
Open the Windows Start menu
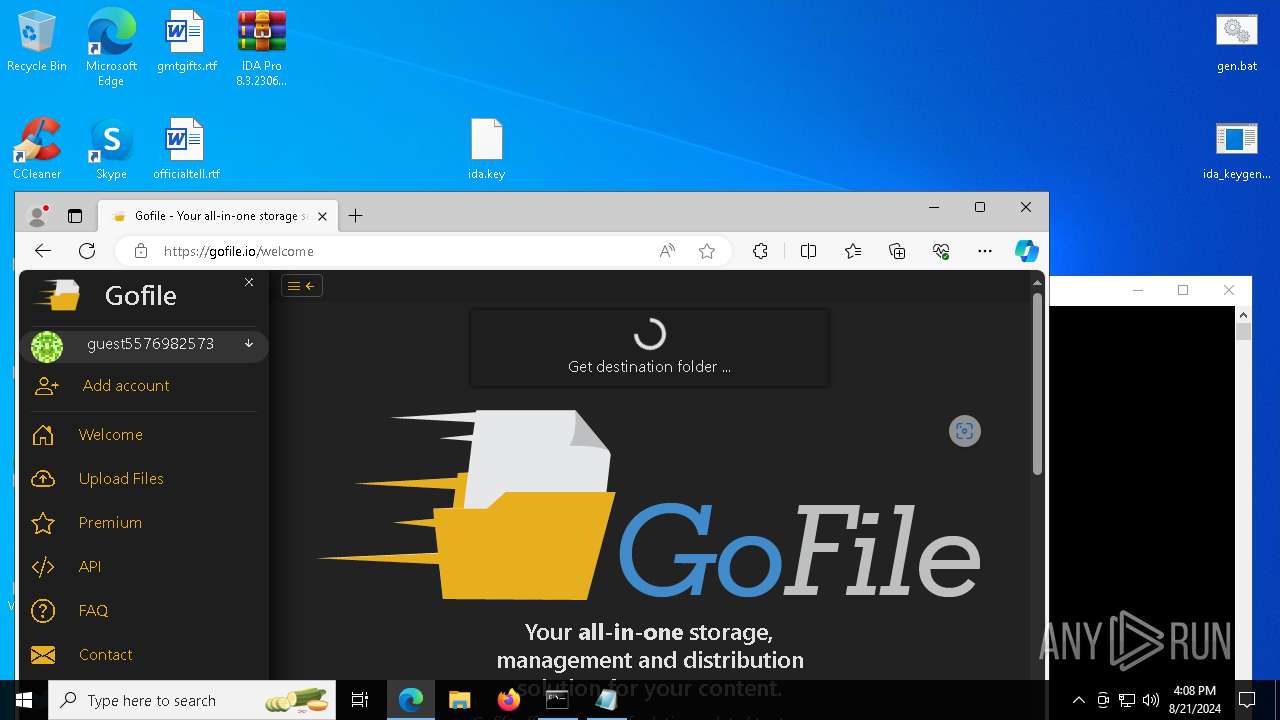[24, 700]
